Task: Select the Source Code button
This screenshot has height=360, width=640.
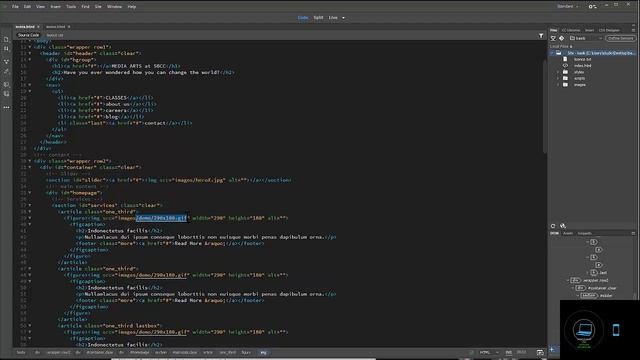Action: pos(28,35)
